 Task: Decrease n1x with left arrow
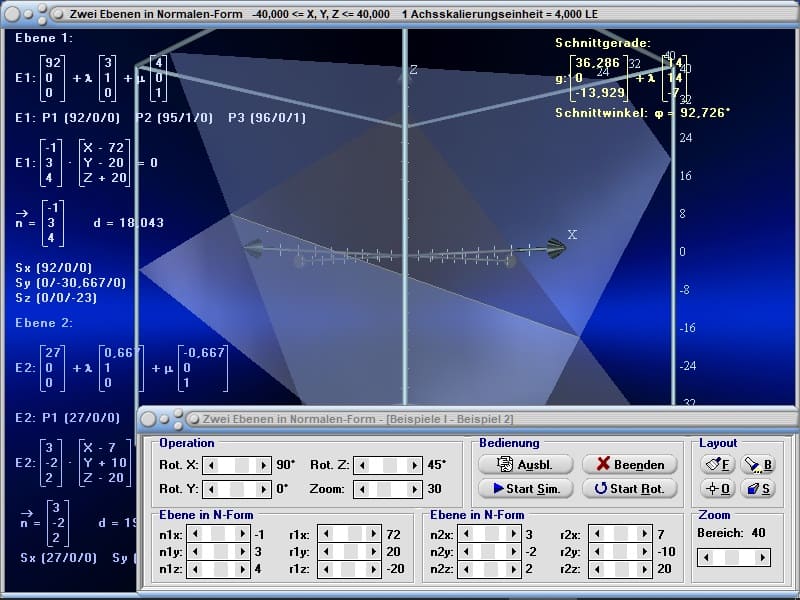point(195,534)
